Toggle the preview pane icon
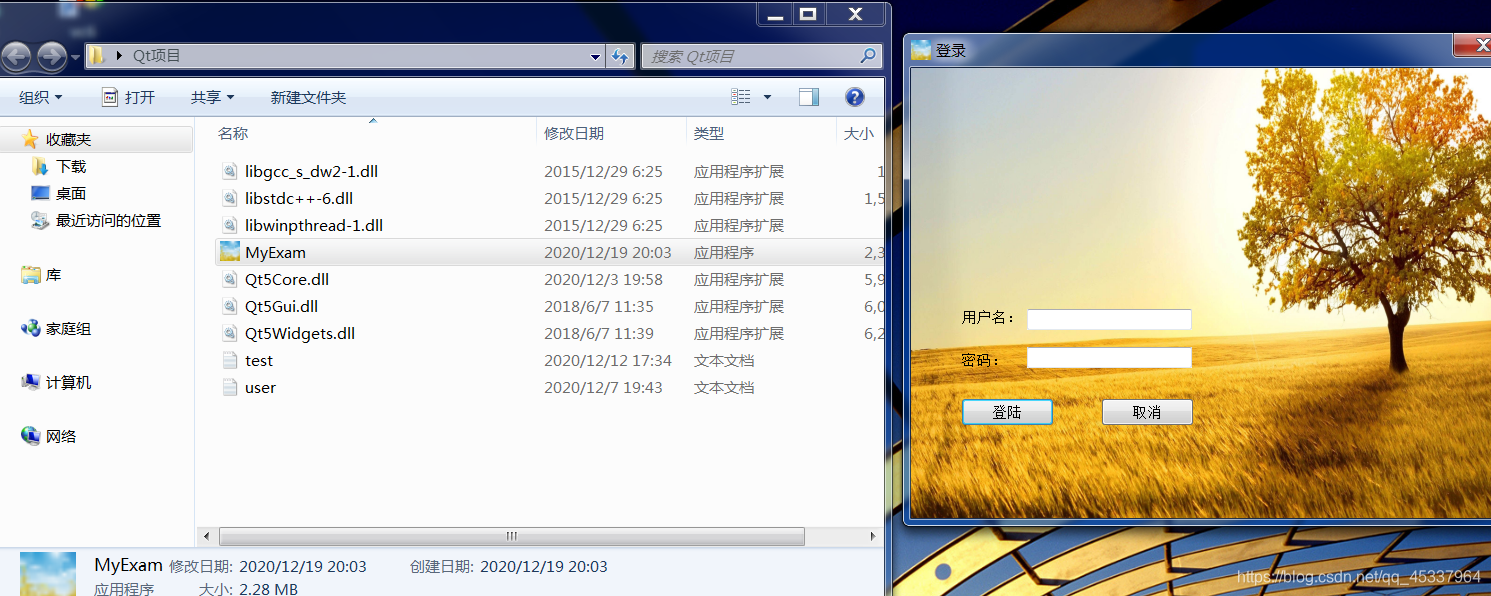Viewport: 1491px width, 596px height. pos(809,97)
